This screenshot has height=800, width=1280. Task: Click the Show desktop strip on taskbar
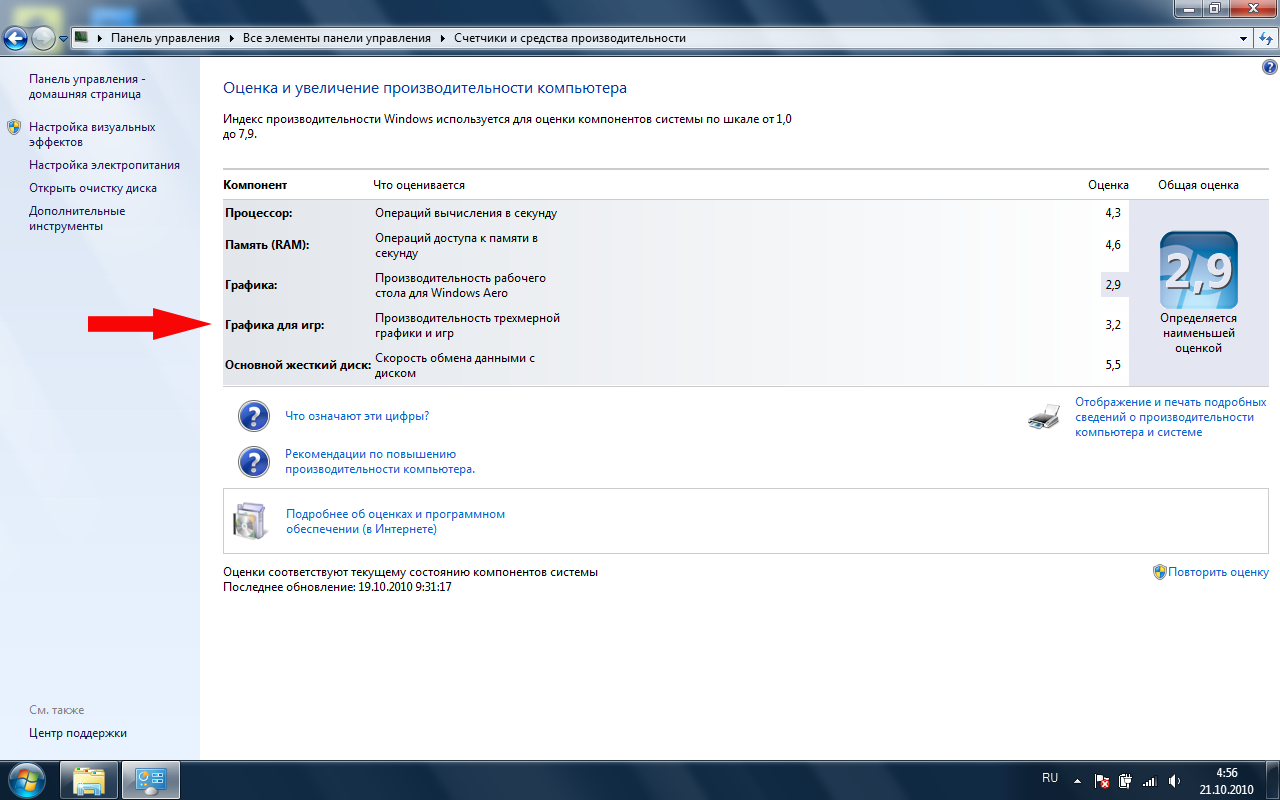pos(1272,781)
